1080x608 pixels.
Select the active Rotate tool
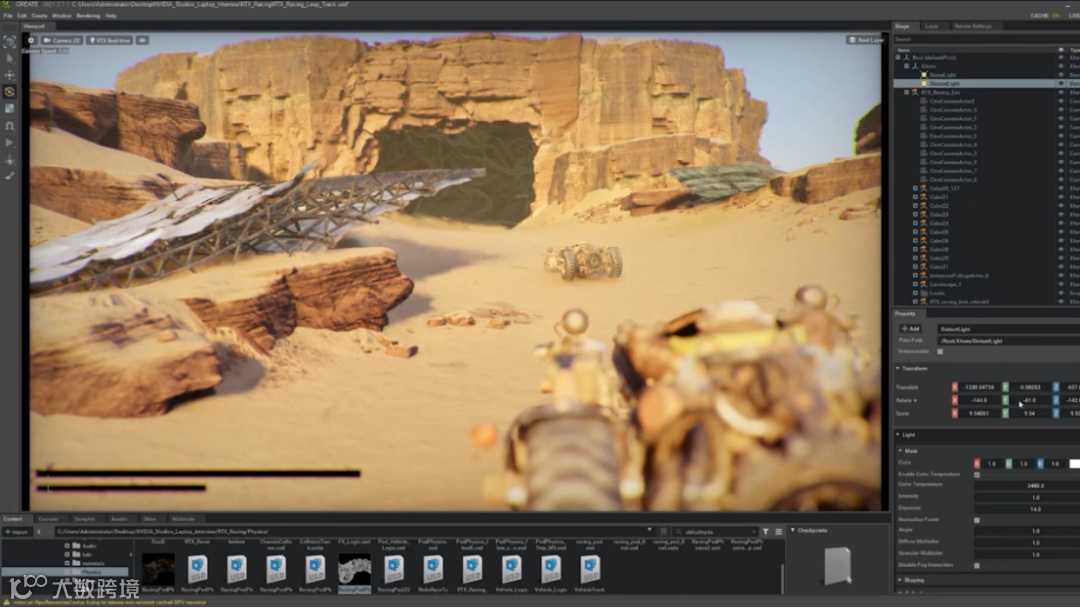click(10, 92)
